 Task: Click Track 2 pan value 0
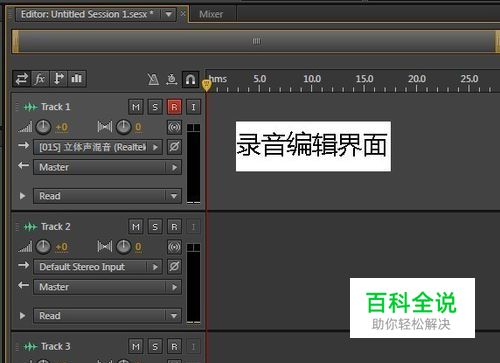click(138, 247)
